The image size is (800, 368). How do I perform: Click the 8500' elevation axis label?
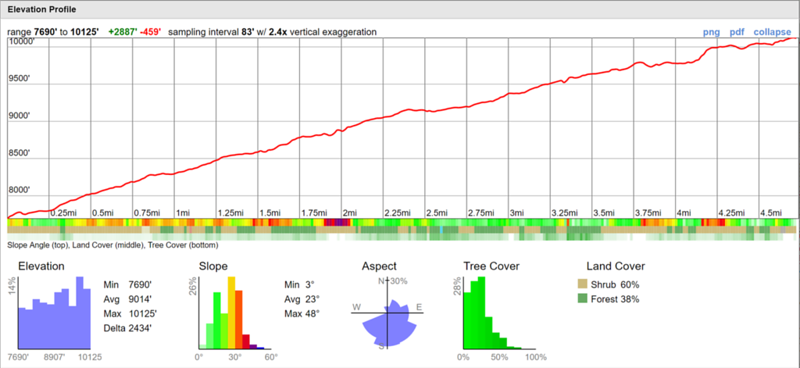point(19,152)
